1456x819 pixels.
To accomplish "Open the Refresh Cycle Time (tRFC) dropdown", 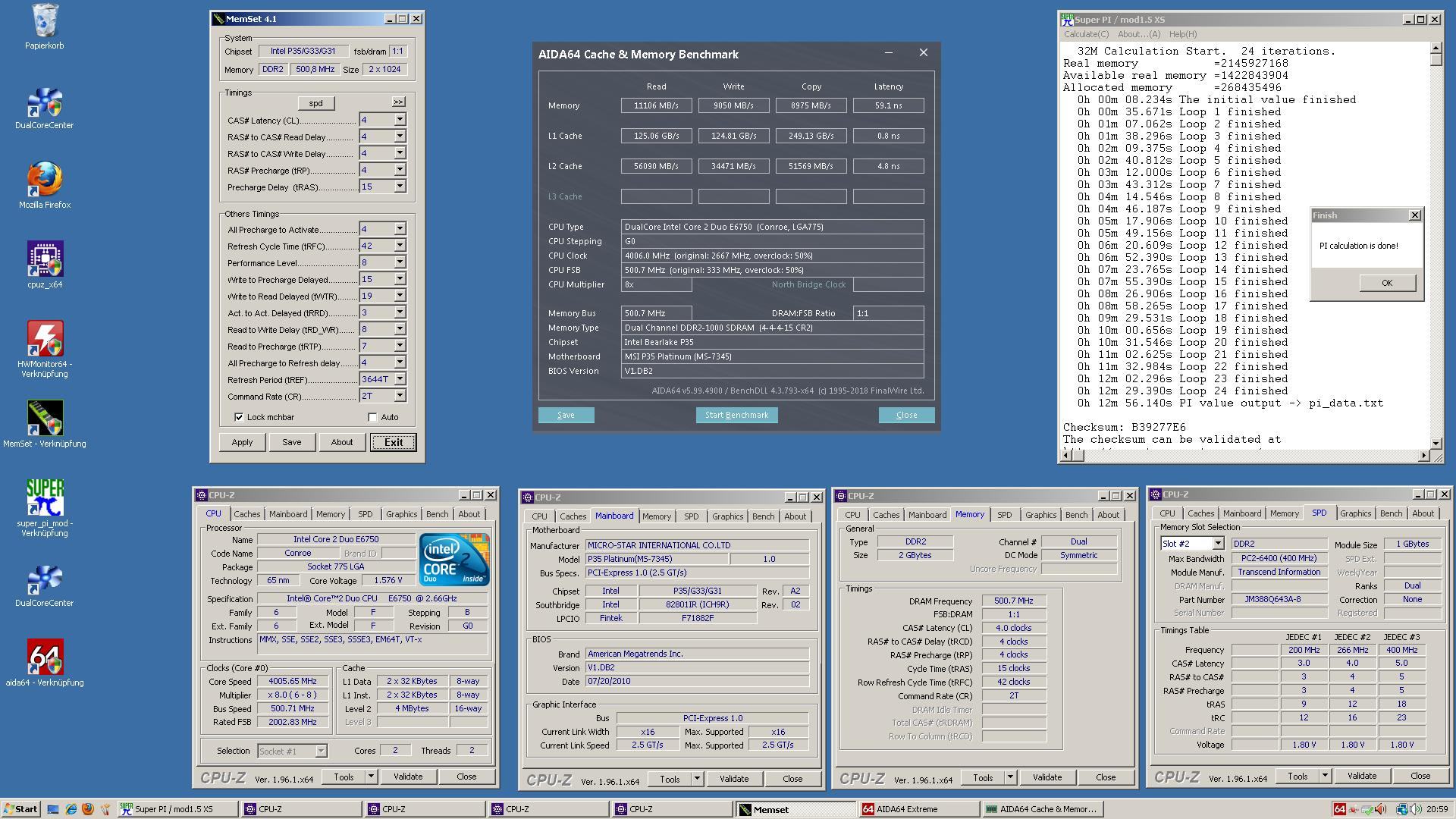I will coord(400,246).
